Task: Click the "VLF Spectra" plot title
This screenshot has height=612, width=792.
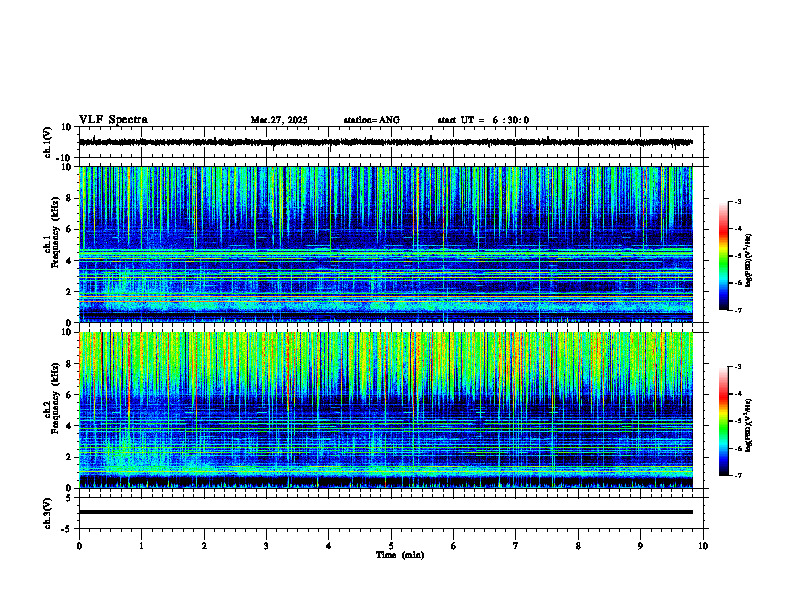Action: pyautogui.click(x=113, y=120)
